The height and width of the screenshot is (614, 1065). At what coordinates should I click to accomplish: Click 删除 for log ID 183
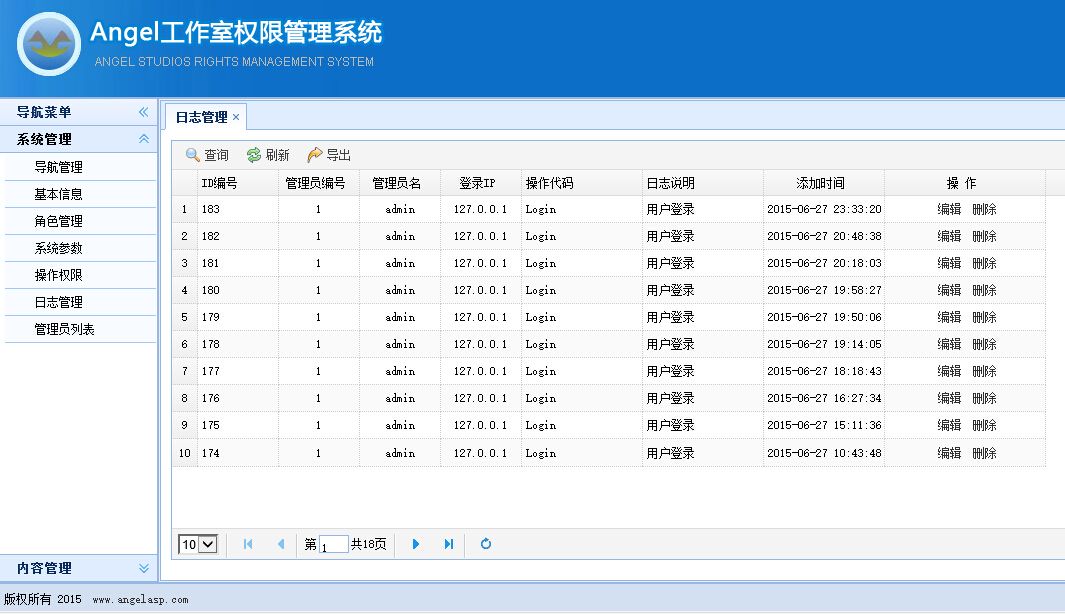coord(984,209)
